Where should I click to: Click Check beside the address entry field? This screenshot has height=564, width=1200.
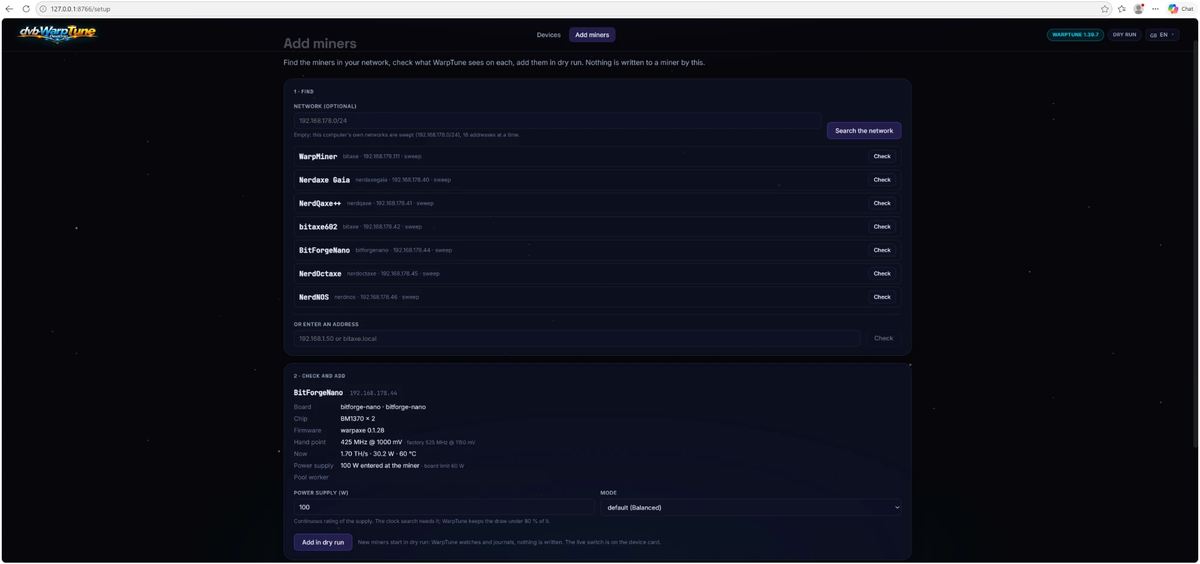[x=883, y=338]
